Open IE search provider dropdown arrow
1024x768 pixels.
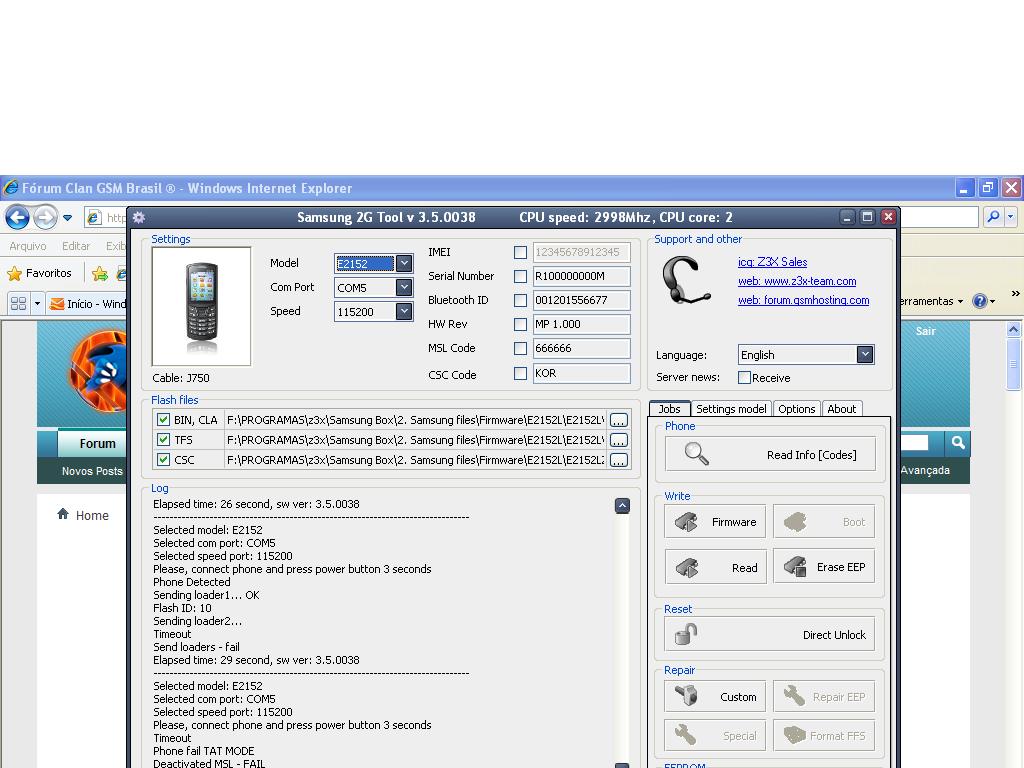[1010, 217]
